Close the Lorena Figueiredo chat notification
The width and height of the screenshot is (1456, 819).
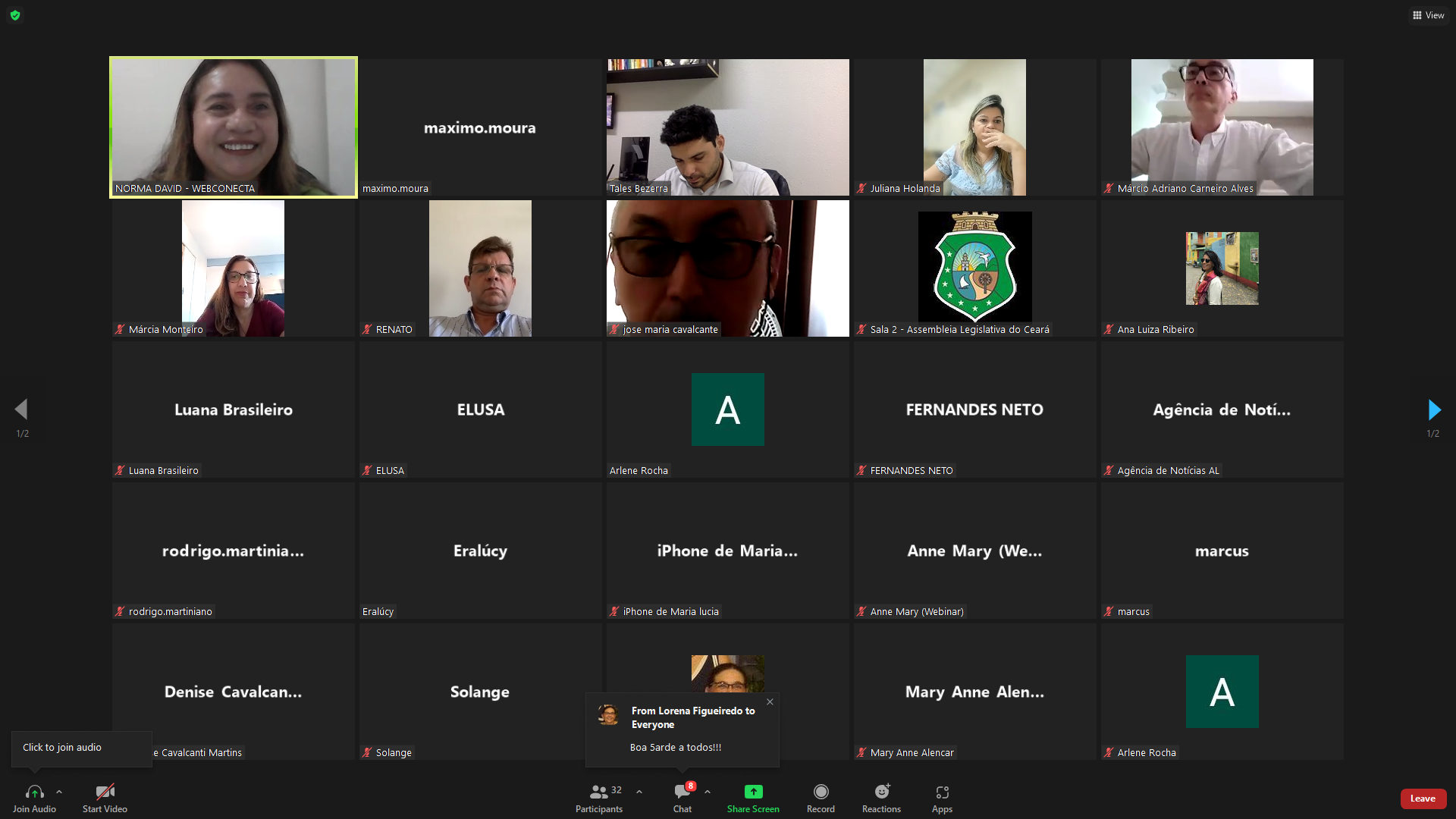click(770, 701)
